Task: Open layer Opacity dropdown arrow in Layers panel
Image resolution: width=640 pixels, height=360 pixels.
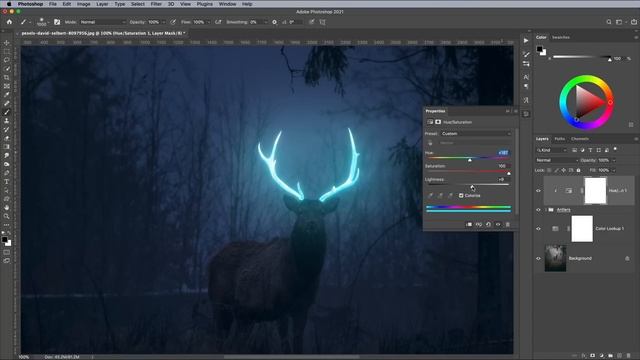Action: (613, 160)
